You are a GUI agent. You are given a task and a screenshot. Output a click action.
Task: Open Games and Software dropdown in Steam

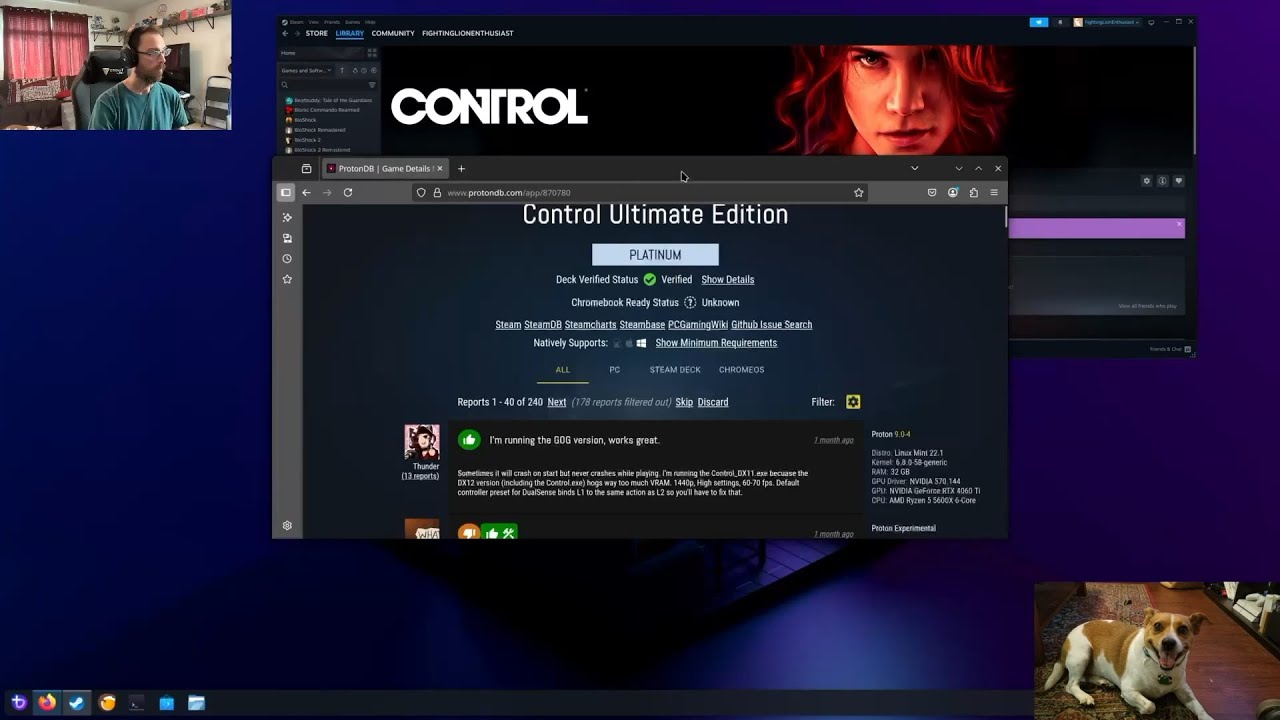[x=308, y=71]
